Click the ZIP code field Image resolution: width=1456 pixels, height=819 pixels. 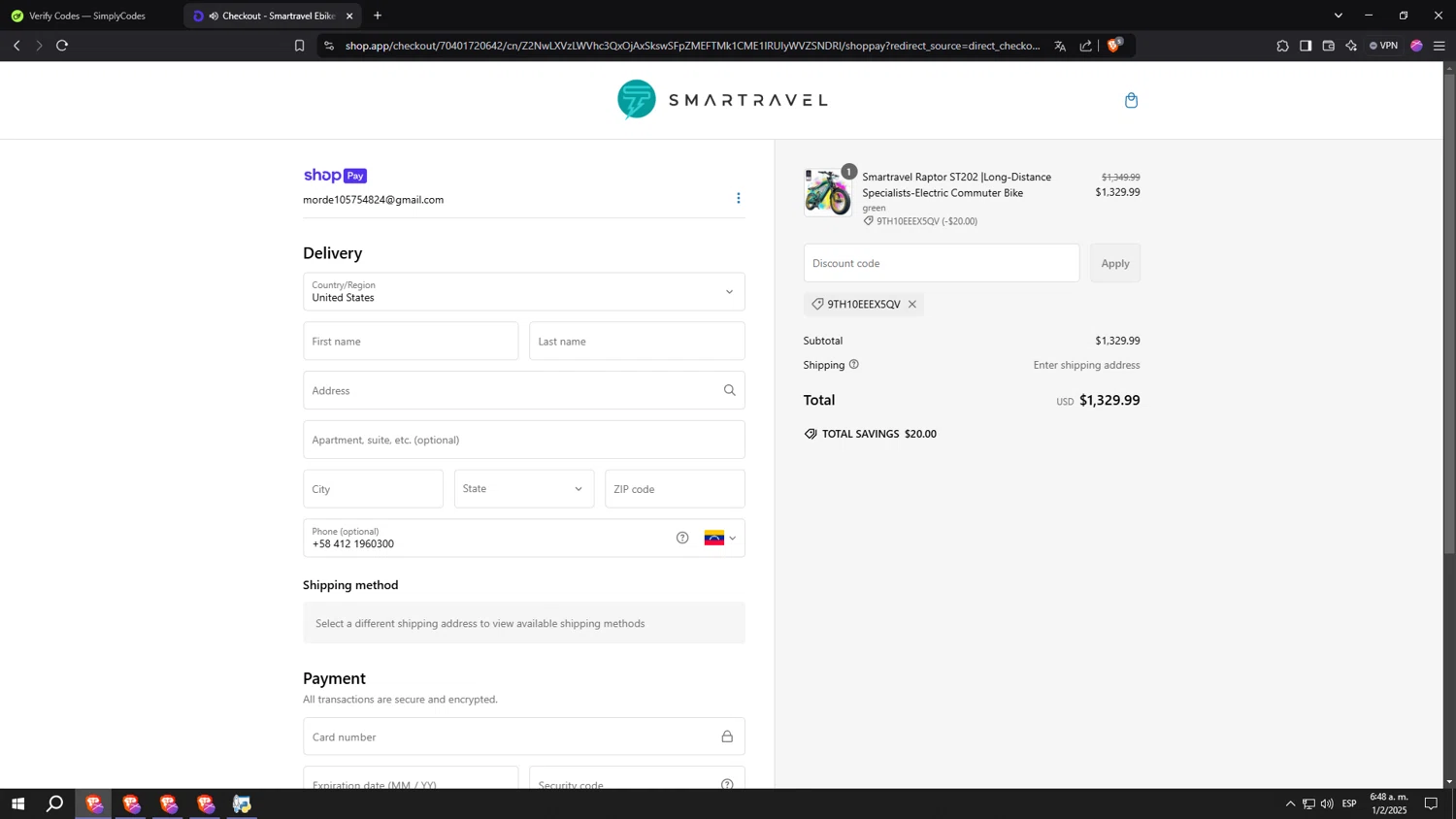(675, 489)
